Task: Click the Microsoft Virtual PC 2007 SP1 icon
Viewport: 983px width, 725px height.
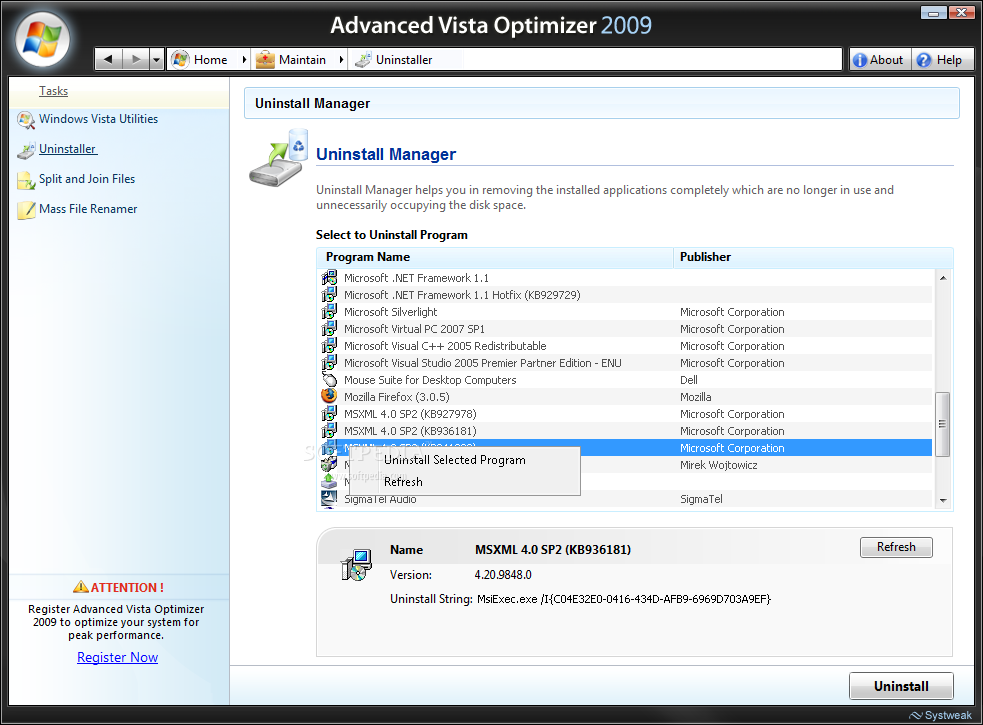Action: click(329, 329)
